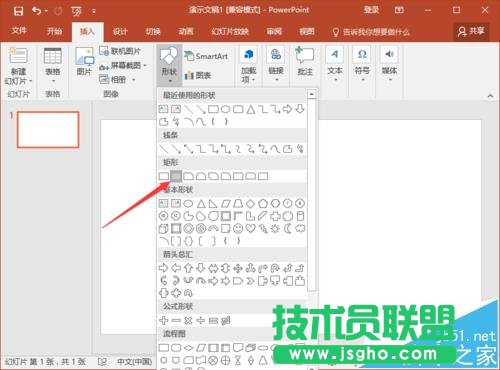The image size is (500, 370).
Task: Select slide 1 thumbnail
Action: (x=48, y=129)
